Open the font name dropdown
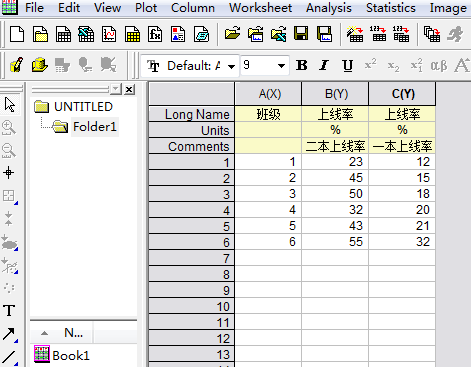The width and height of the screenshot is (471, 367). click(x=231, y=66)
